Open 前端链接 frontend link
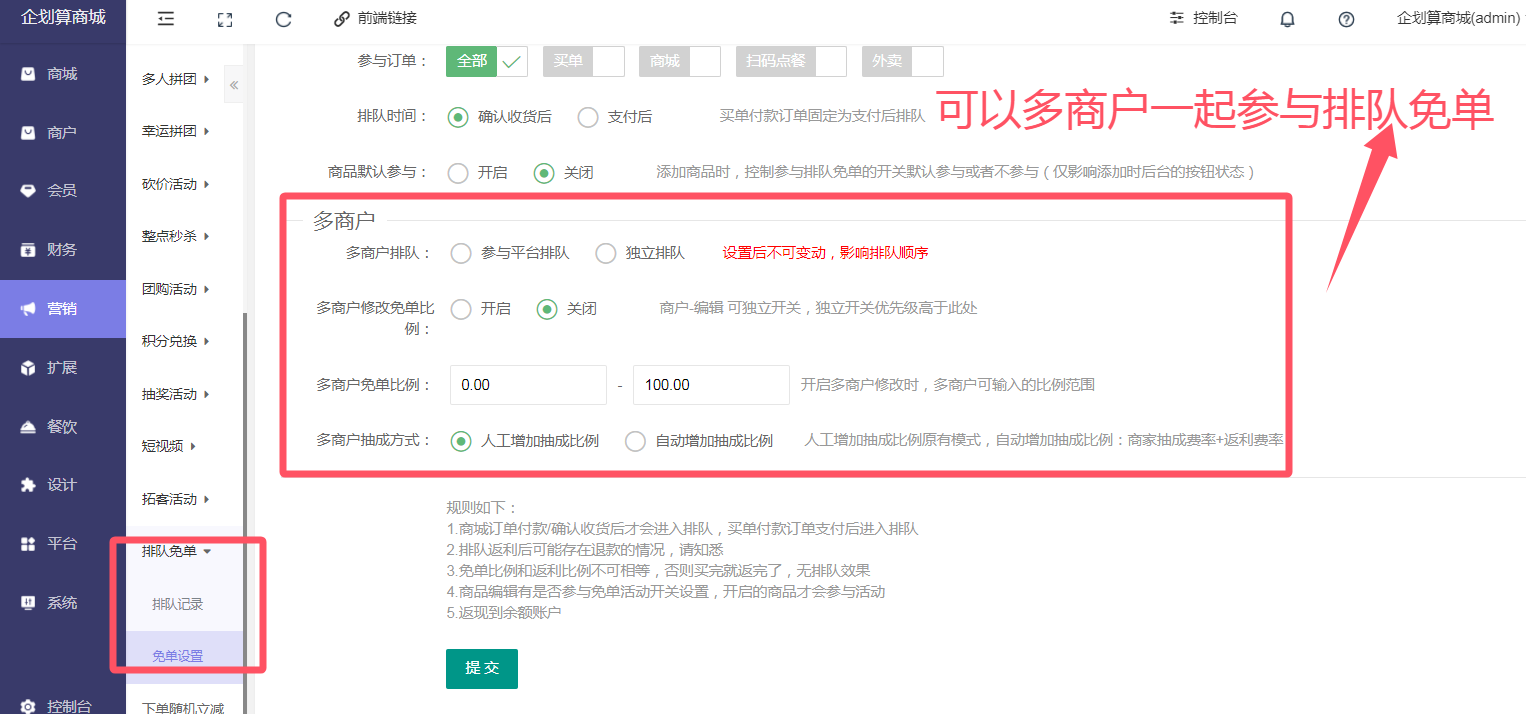1526x714 pixels. (x=375, y=19)
